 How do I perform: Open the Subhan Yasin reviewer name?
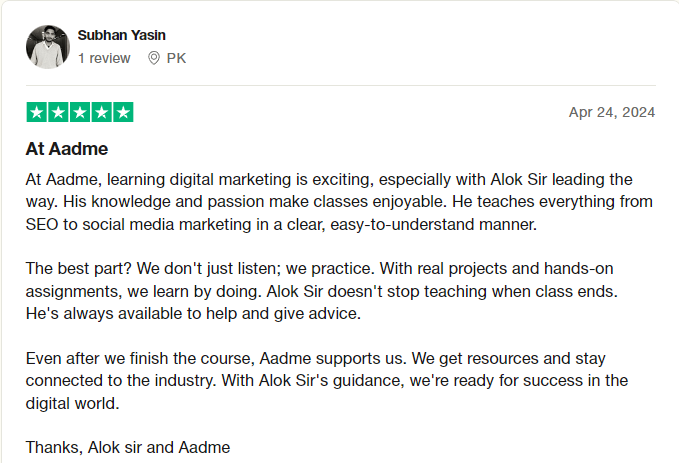[x=122, y=35]
